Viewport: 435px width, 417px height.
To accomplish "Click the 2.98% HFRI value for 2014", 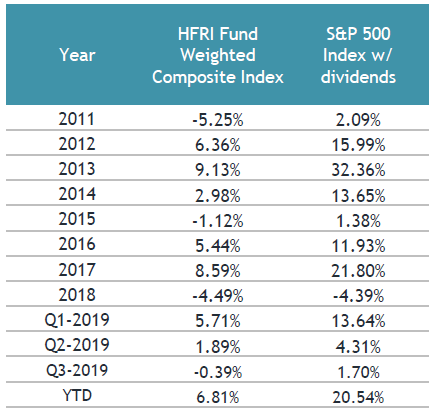I will click(218, 195).
